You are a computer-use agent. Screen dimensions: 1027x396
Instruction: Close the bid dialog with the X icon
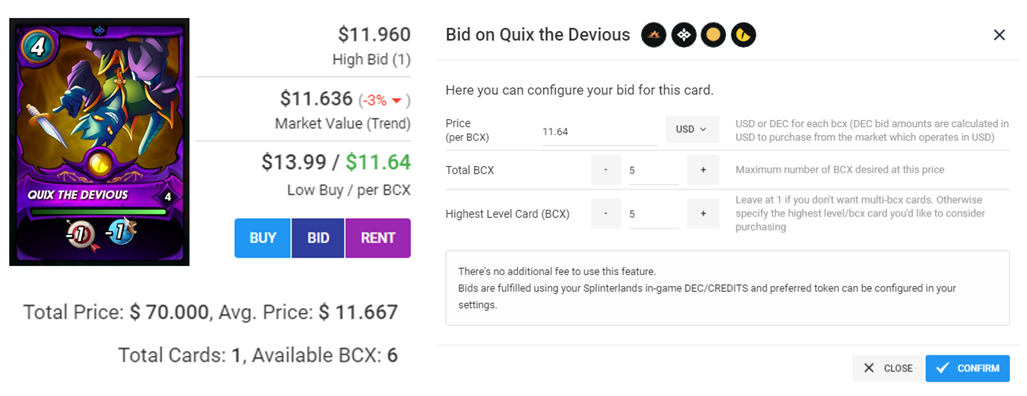[999, 35]
